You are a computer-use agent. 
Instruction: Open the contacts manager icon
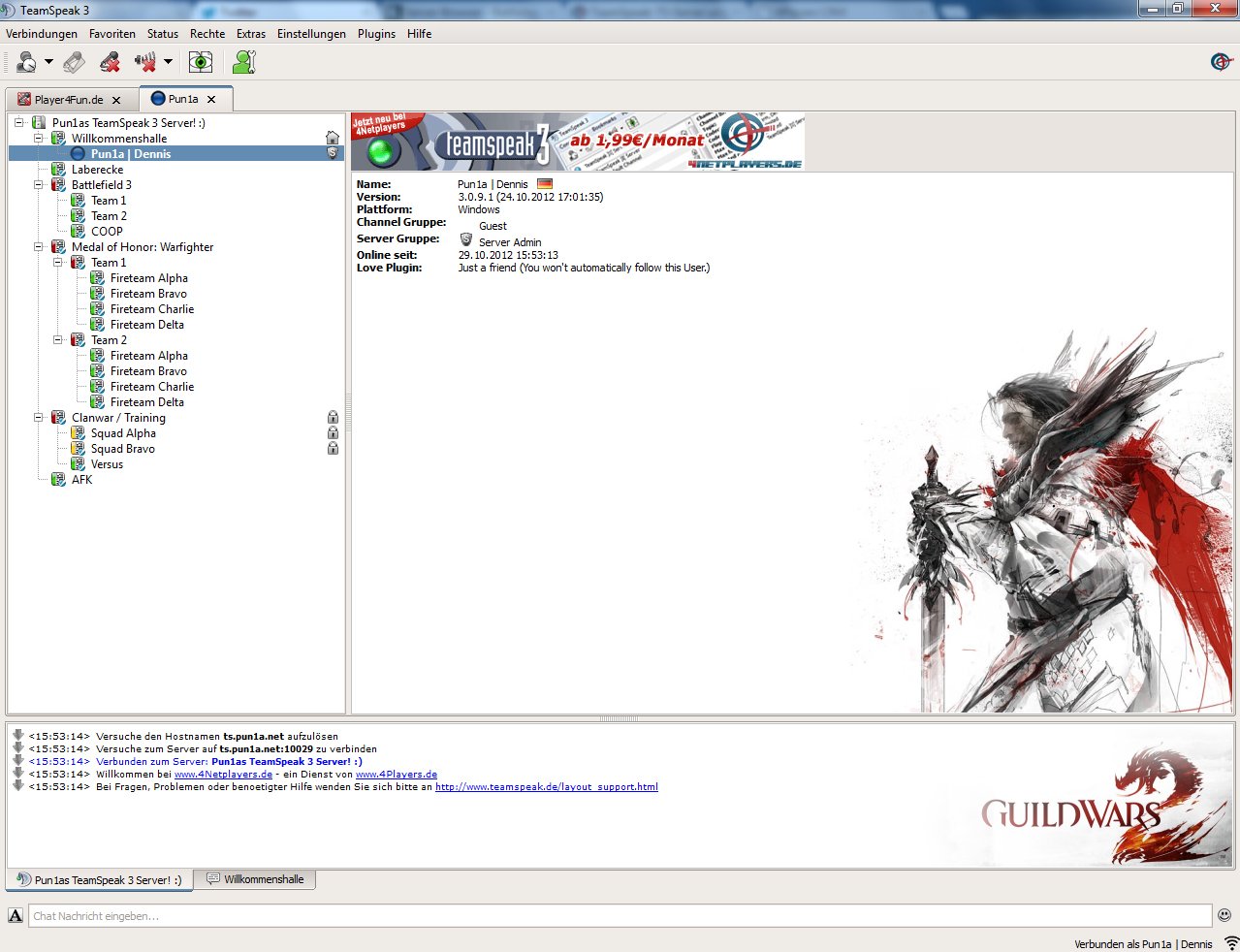pyautogui.click(x=244, y=62)
